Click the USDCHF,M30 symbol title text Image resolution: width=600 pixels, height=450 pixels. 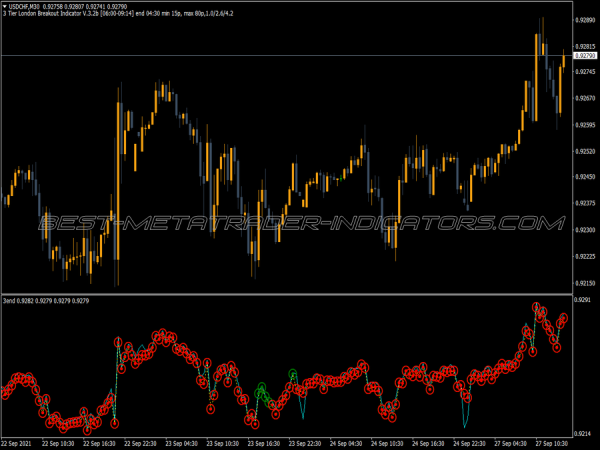[x=24, y=7]
